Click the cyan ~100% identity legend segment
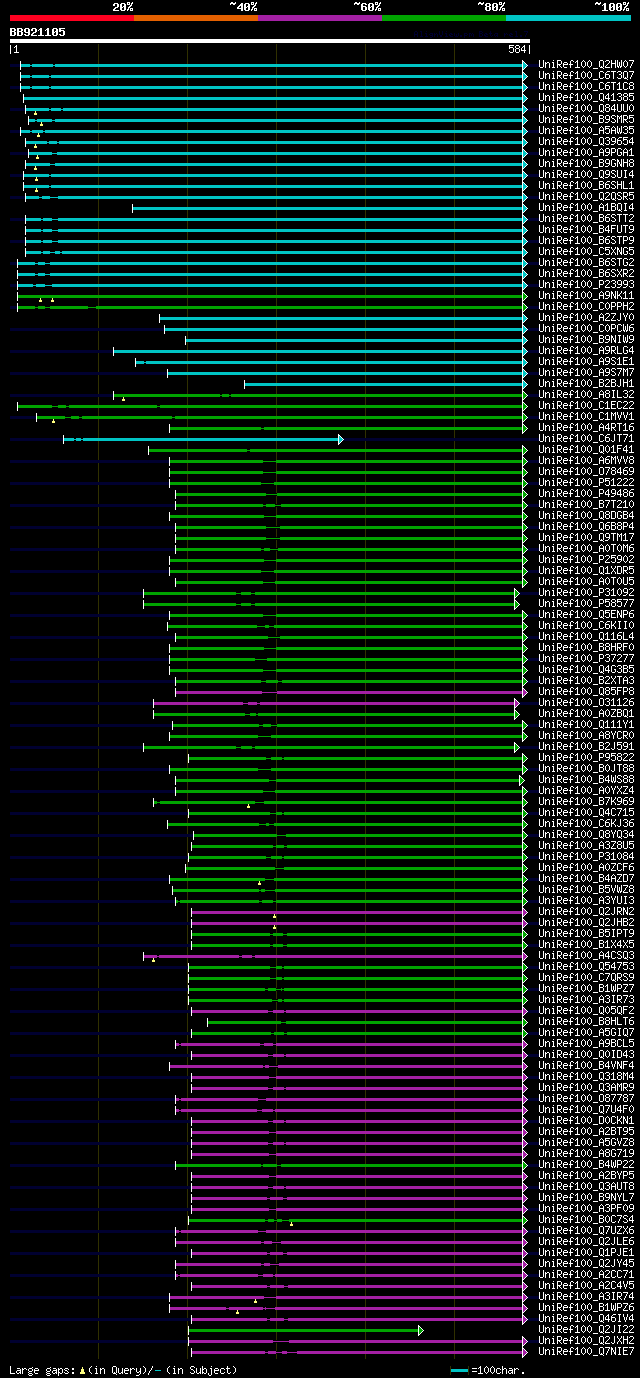Viewport: 640px width, 1378px height. 568,17
